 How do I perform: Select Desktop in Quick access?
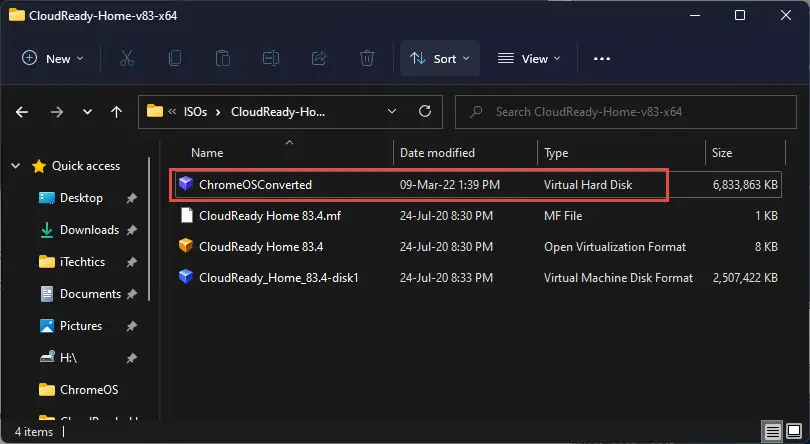81,198
